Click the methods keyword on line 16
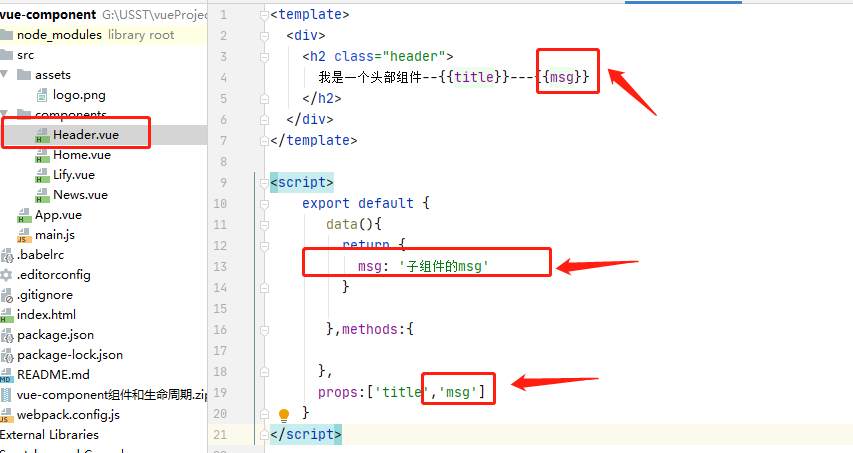Screen dimensions: 853x453 (x=369, y=329)
